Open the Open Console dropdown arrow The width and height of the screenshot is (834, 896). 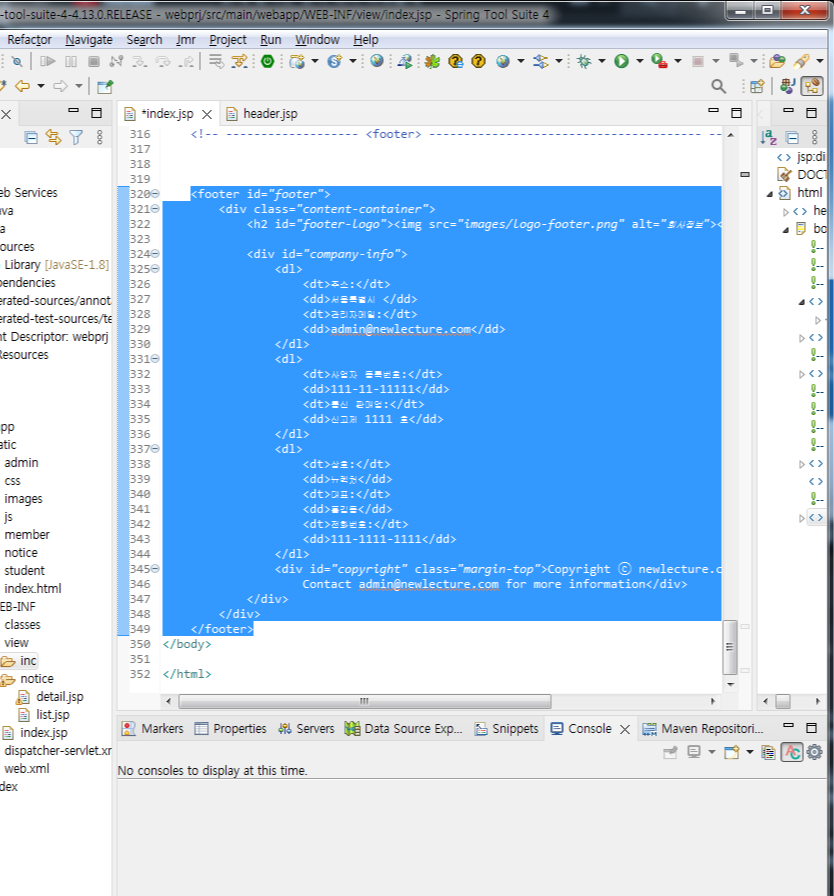[x=749, y=752]
